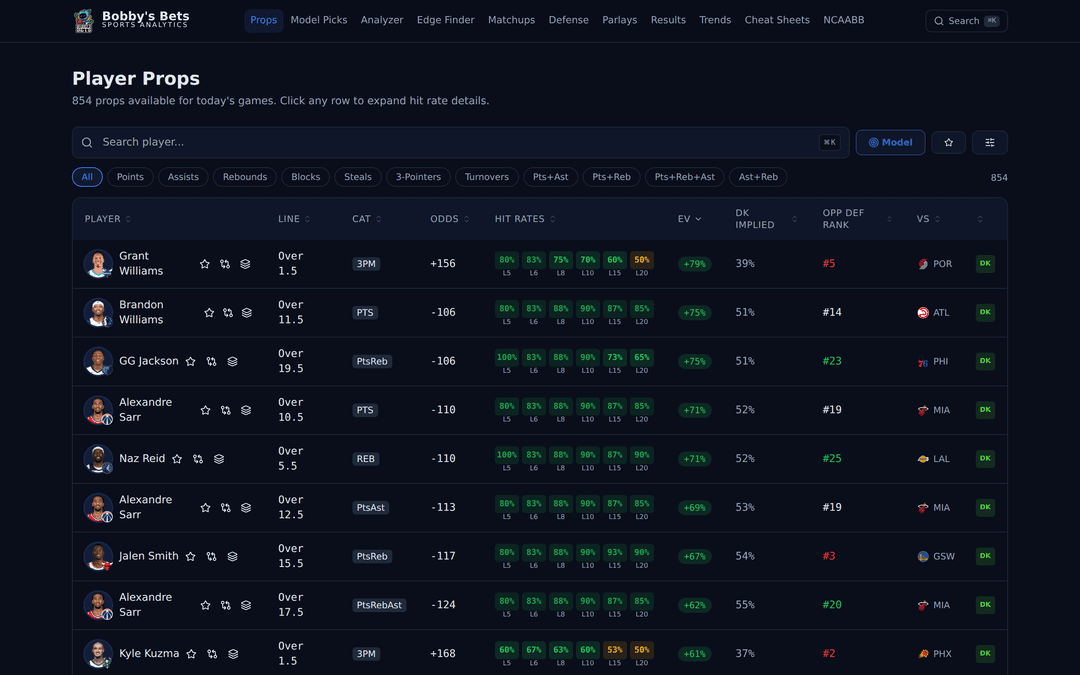Screen dimensions: 1080x675
Task: Sort table by CAT column
Action: (x=367, y=219)
